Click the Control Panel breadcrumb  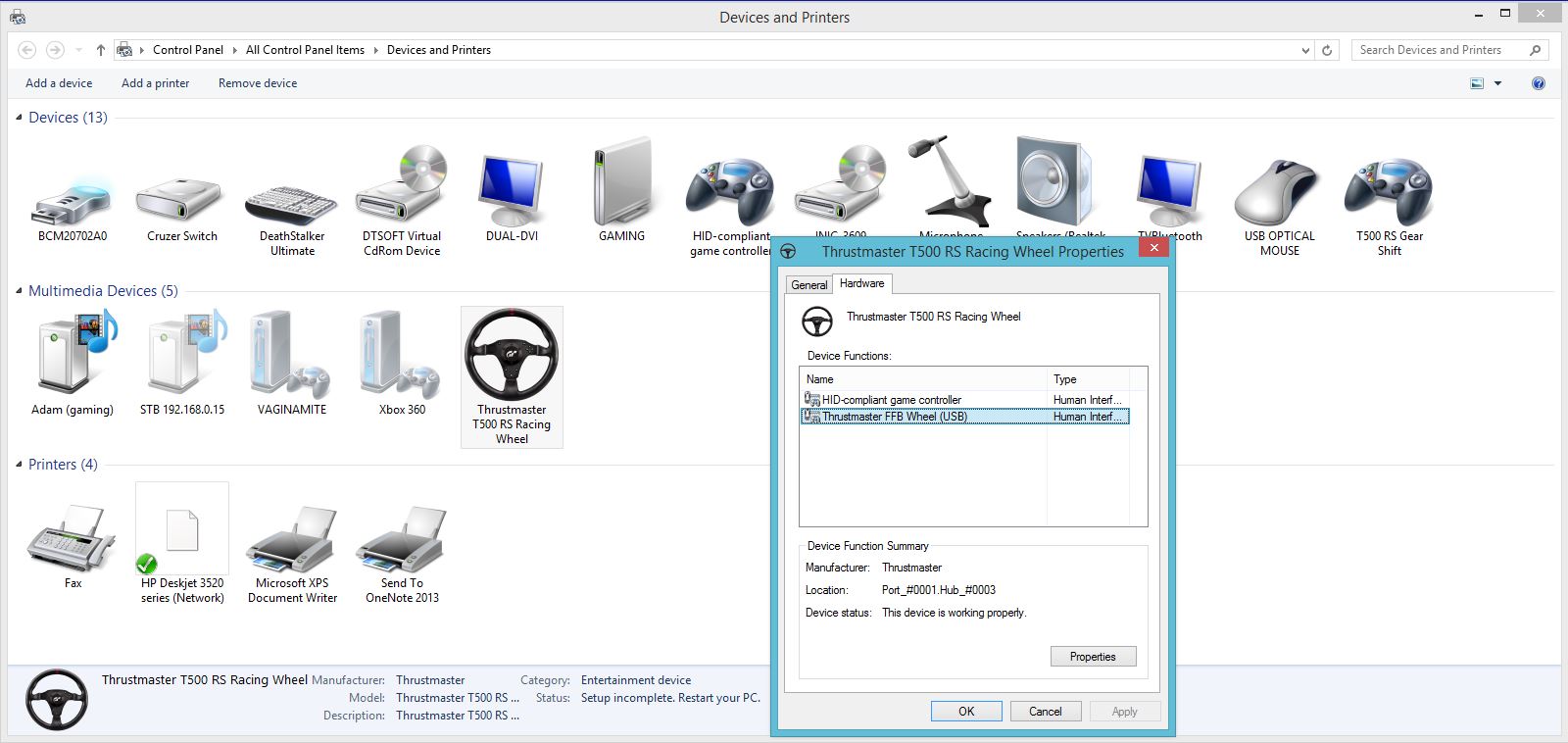pyautogui.click(x=188, y=50)
